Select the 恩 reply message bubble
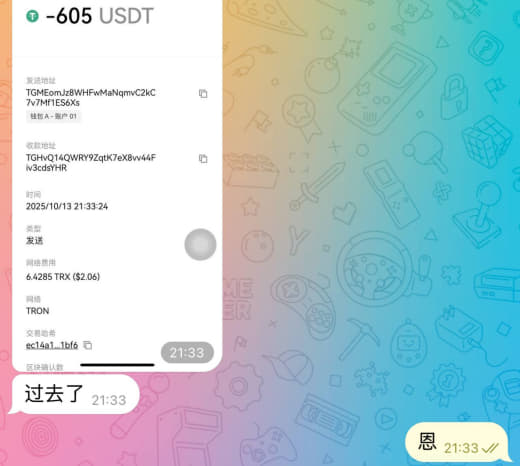This screenshot has height=466, width=520. click(x=456, y=442)
